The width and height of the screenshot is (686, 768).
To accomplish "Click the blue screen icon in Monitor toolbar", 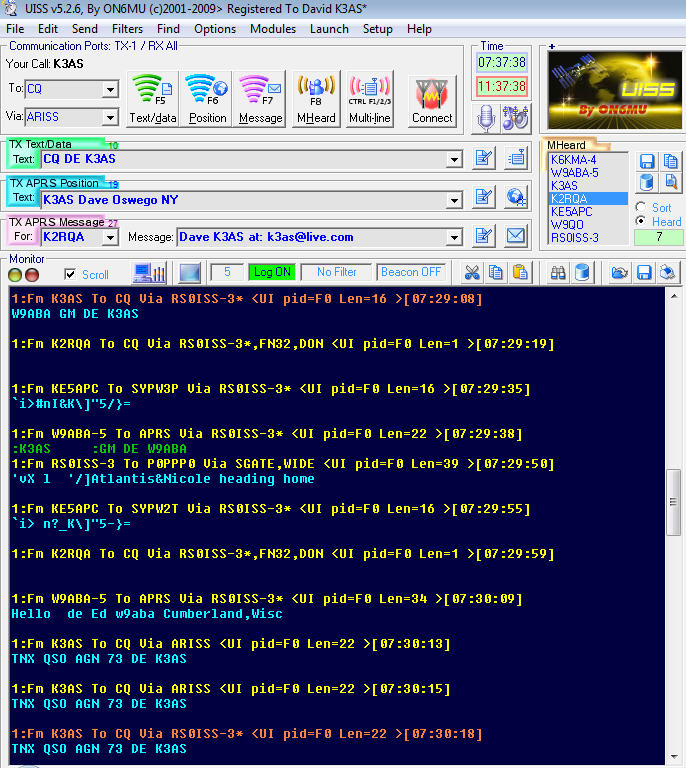I will (x=189, y=273).
